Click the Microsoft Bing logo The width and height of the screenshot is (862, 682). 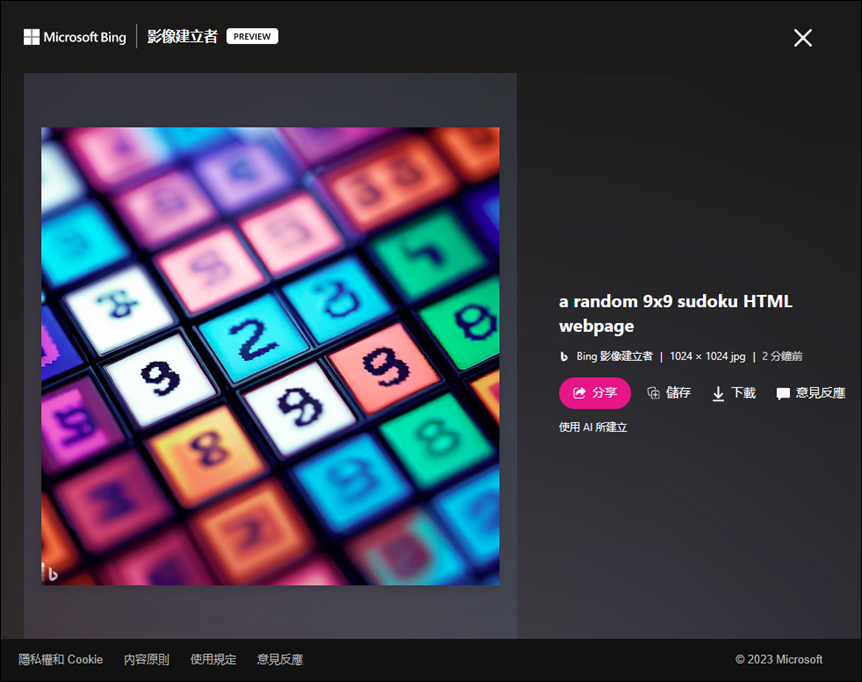tap(75, 37)
